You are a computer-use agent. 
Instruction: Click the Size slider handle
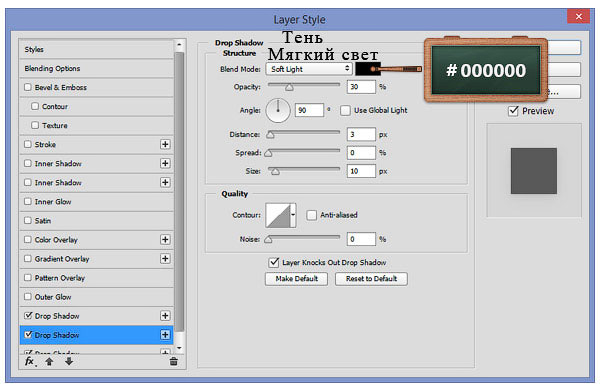click(x=276, y=171)
